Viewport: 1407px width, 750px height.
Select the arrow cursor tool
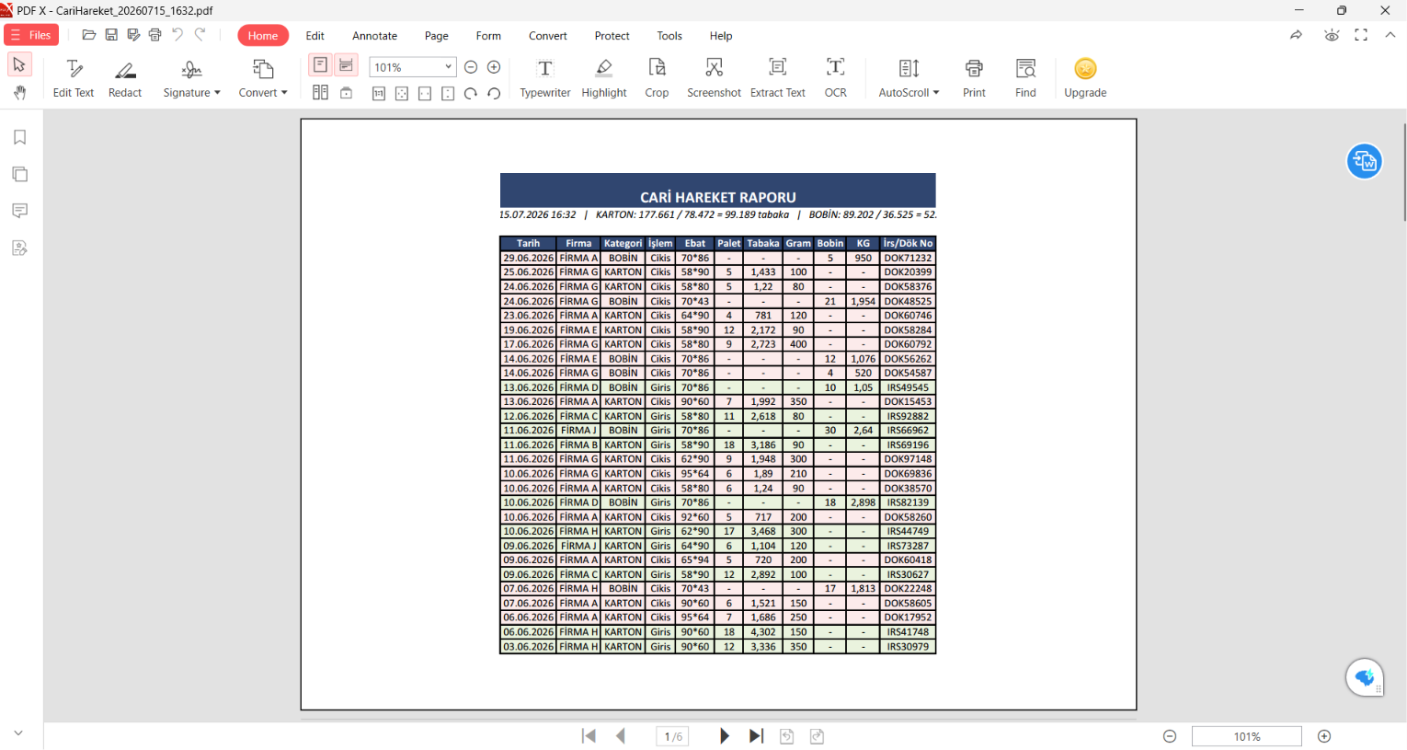coord(19,65)
